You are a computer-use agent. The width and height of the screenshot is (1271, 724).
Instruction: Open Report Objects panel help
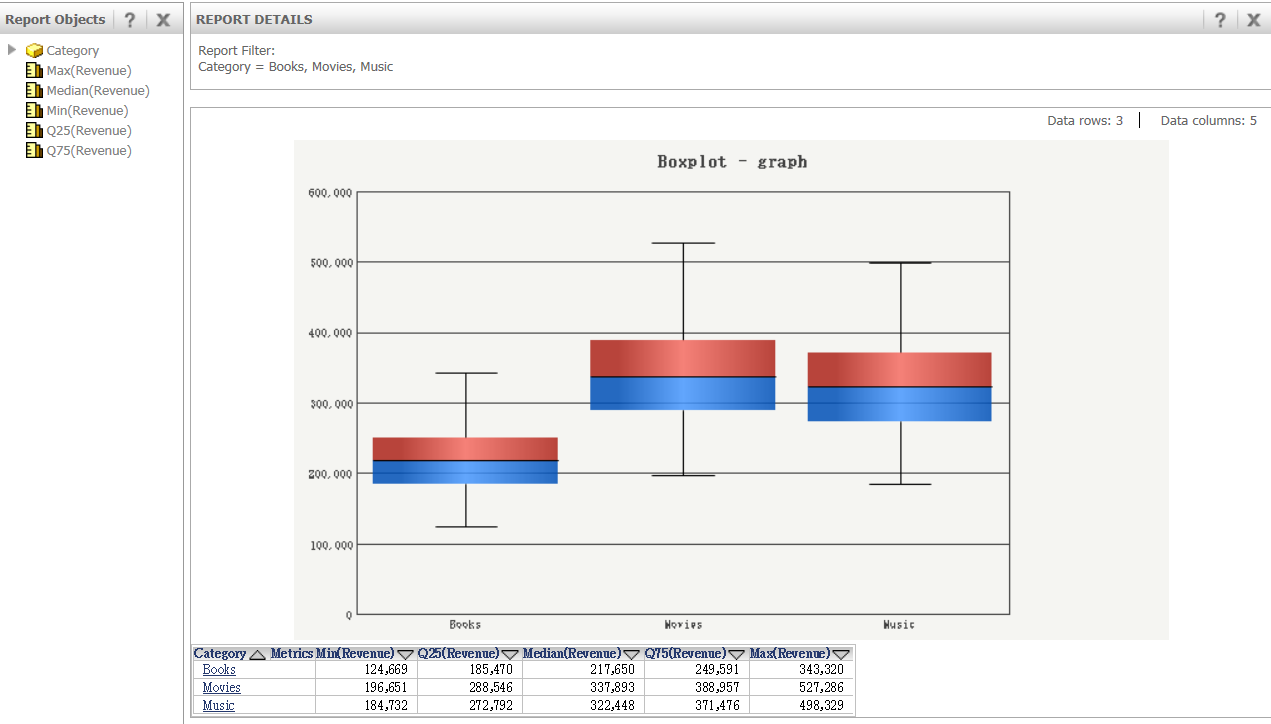(x=130, y=19)
